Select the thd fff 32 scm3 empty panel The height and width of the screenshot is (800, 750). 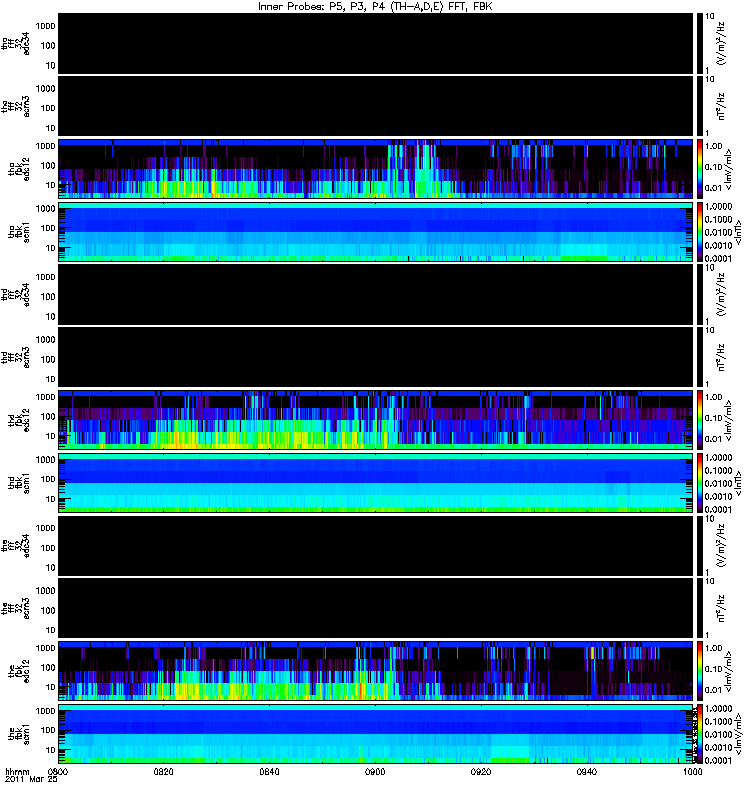[376, 357]
